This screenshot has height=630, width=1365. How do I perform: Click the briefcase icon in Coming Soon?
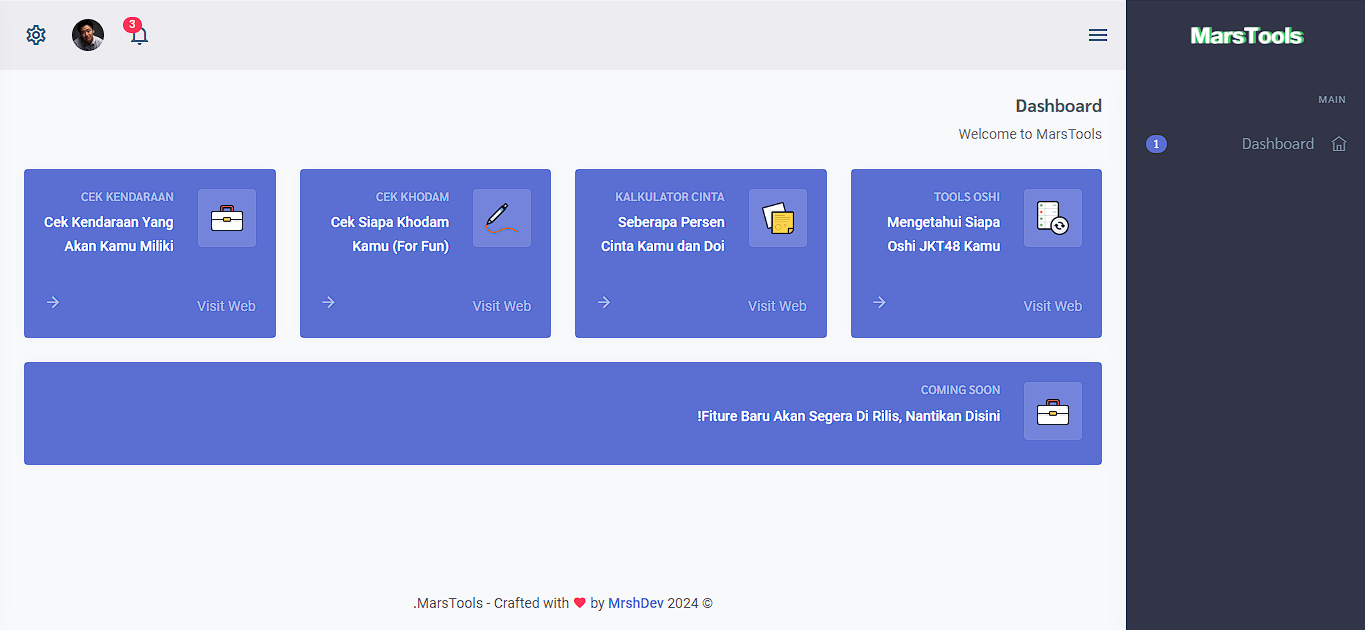point(1053,411)
